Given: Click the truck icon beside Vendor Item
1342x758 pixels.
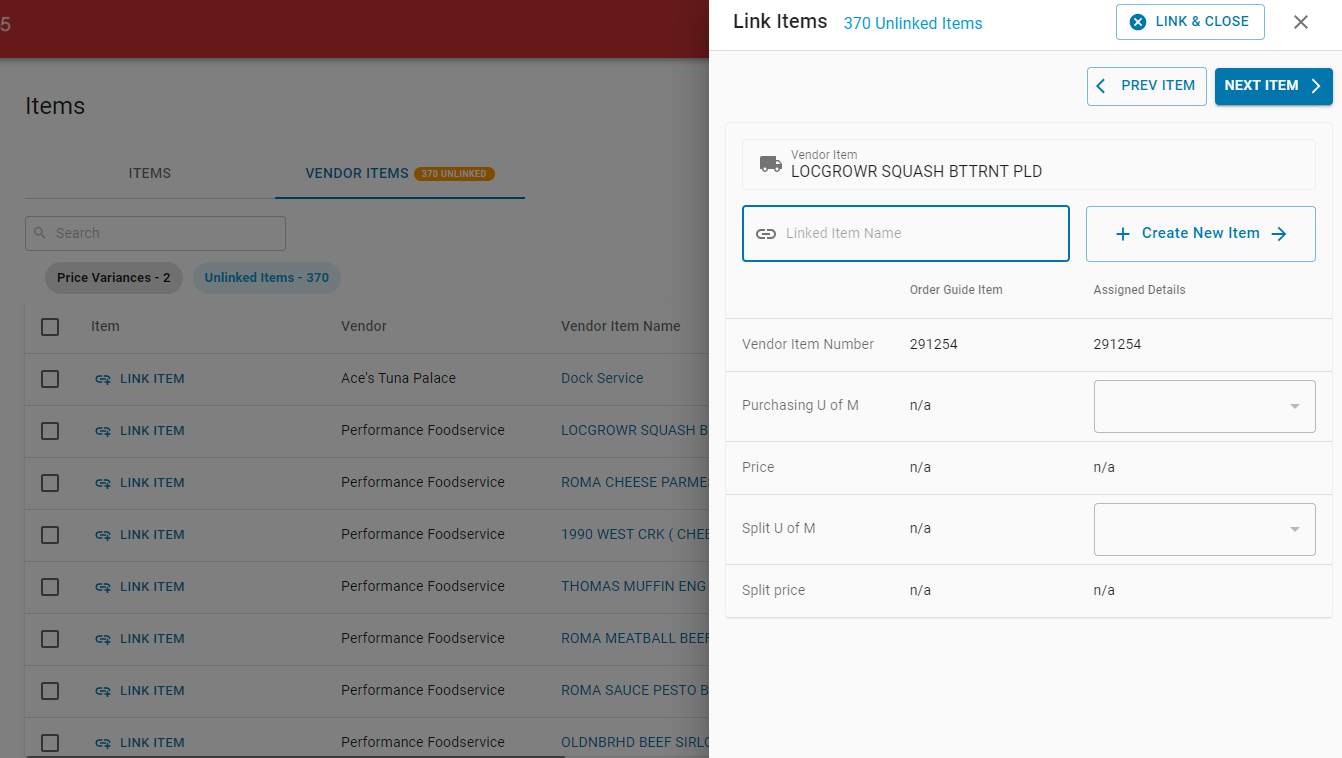Looking at the screenshot, I should [770, 164].
